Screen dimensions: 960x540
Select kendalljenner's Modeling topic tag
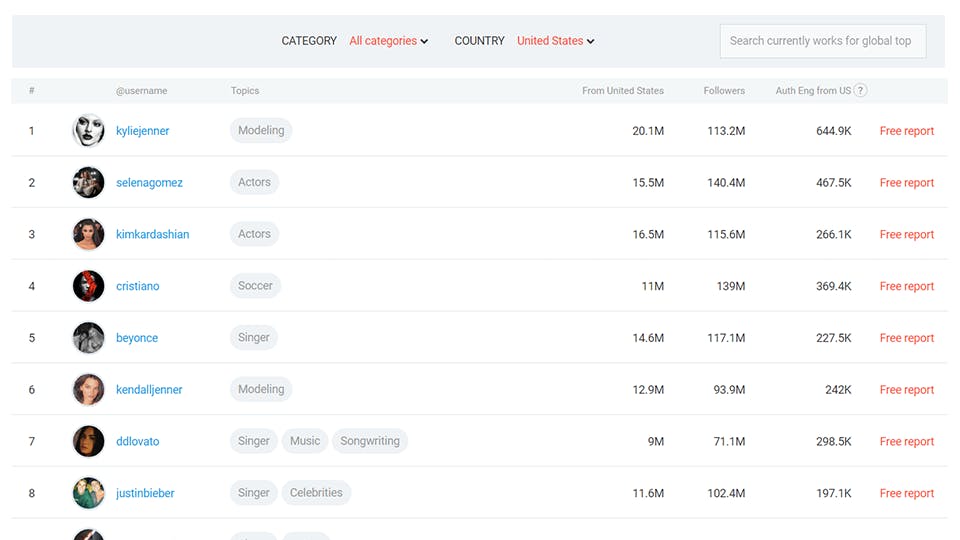click(x=261, y=389)
